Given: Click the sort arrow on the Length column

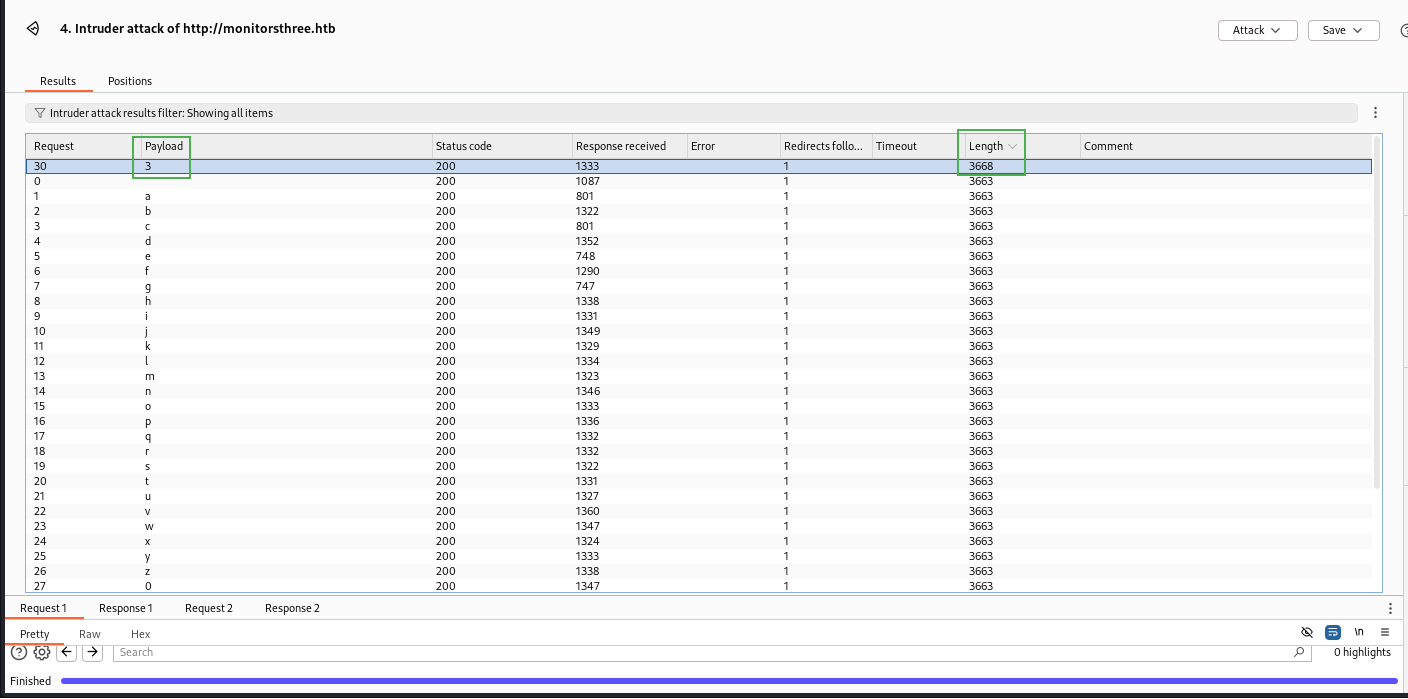Looking at the screenshot, I should (1013, 146).
